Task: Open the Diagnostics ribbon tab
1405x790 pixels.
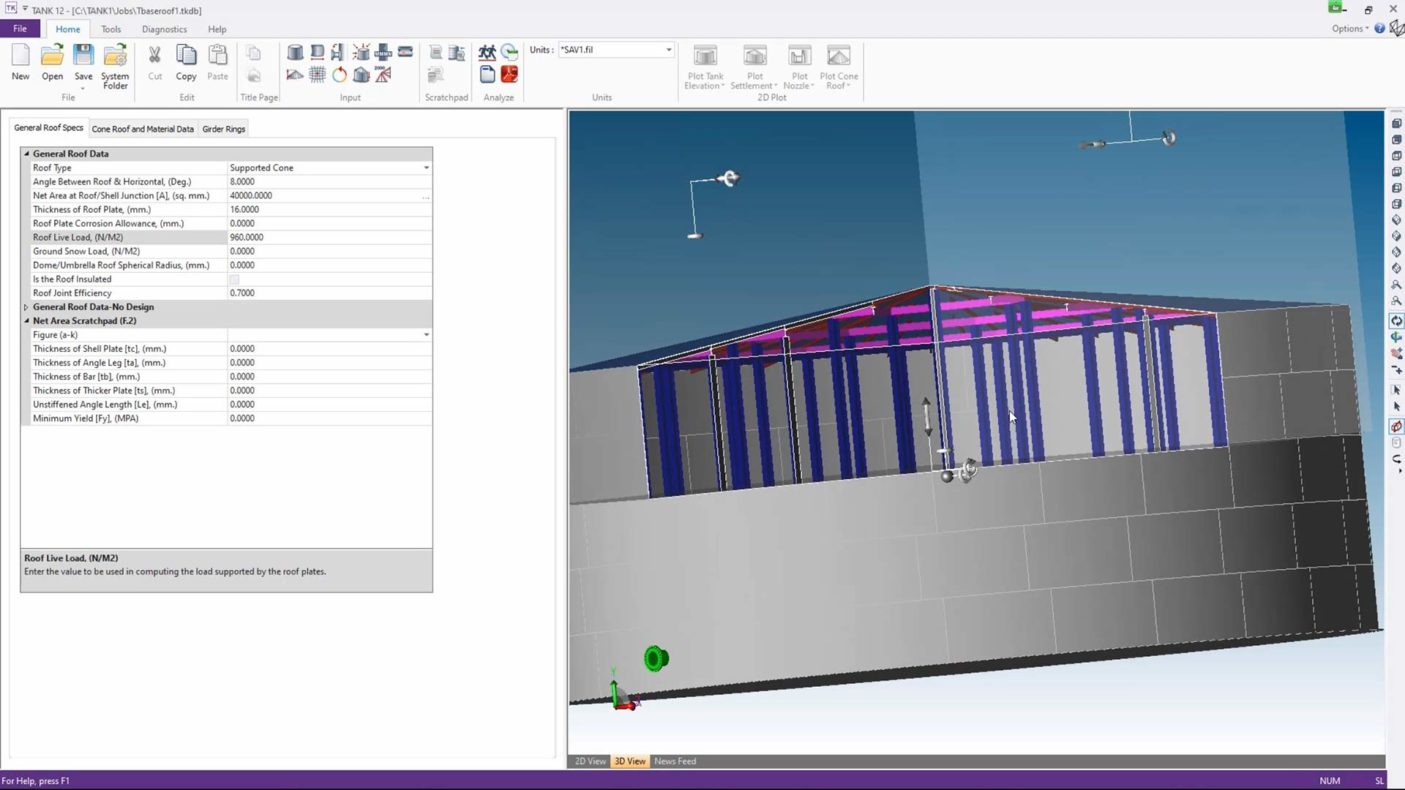Action: (x=164, y=29)
